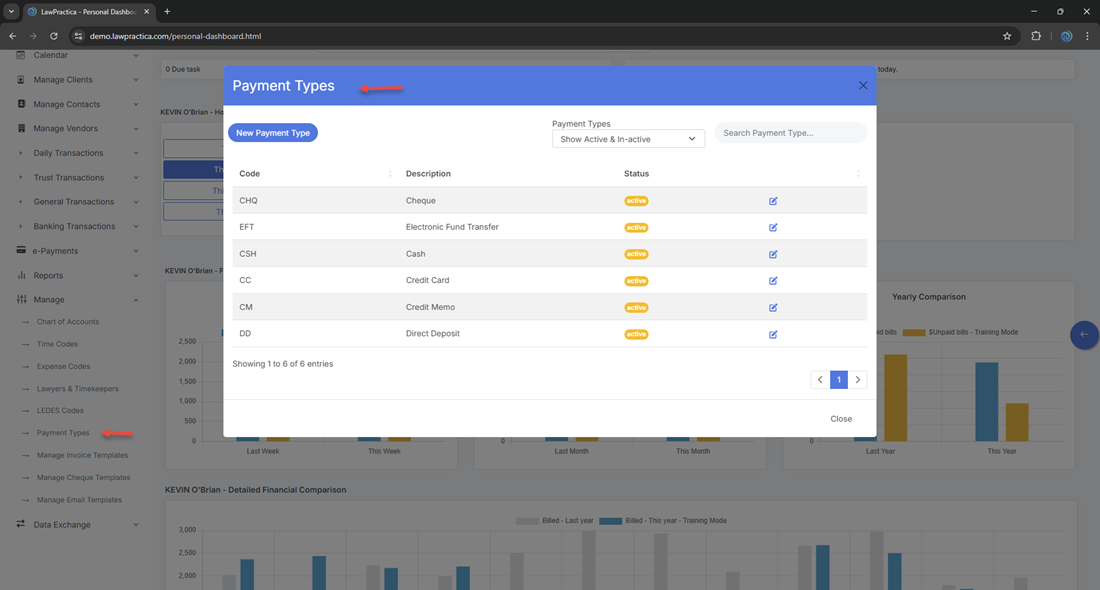Click the Search Payment Type field
1100x590 pixels.
point(790,133)
